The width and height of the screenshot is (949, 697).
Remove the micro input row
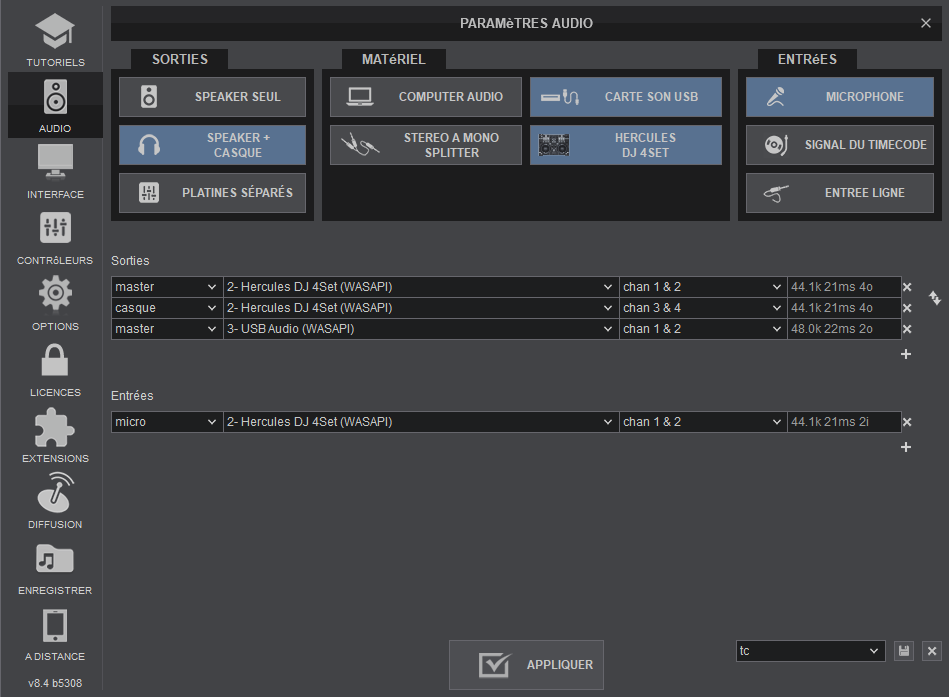907,422
